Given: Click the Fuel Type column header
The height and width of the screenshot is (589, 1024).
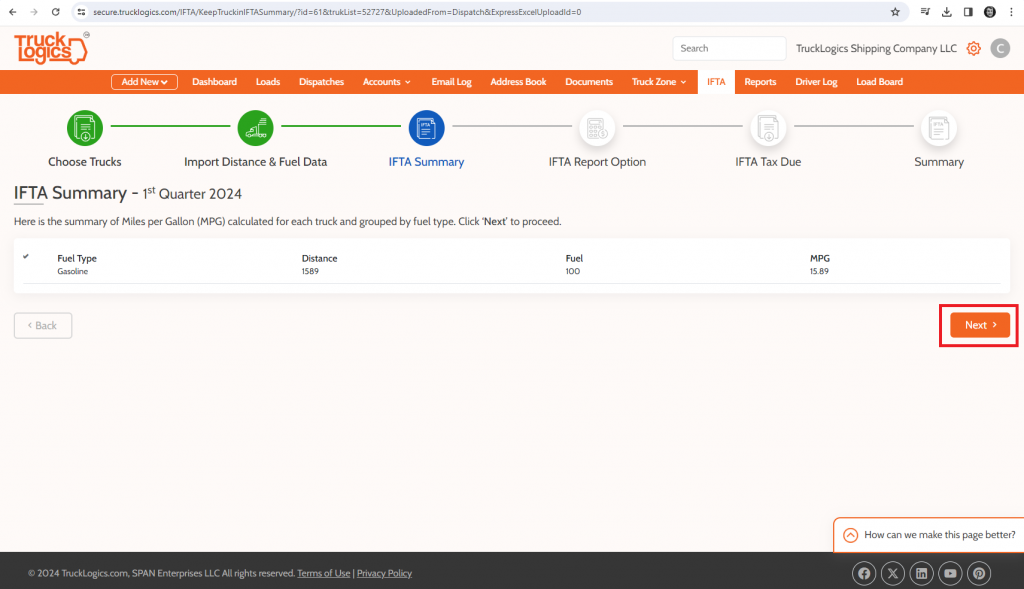Looking at the screenshot, I should 77,259.
